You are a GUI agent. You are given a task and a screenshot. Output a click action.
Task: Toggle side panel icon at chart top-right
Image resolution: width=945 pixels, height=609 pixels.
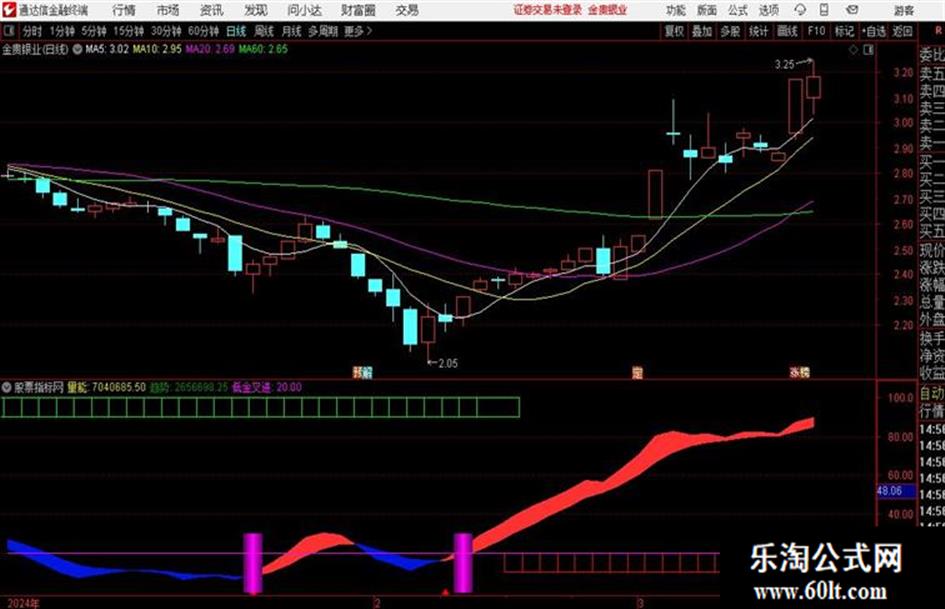868,50
